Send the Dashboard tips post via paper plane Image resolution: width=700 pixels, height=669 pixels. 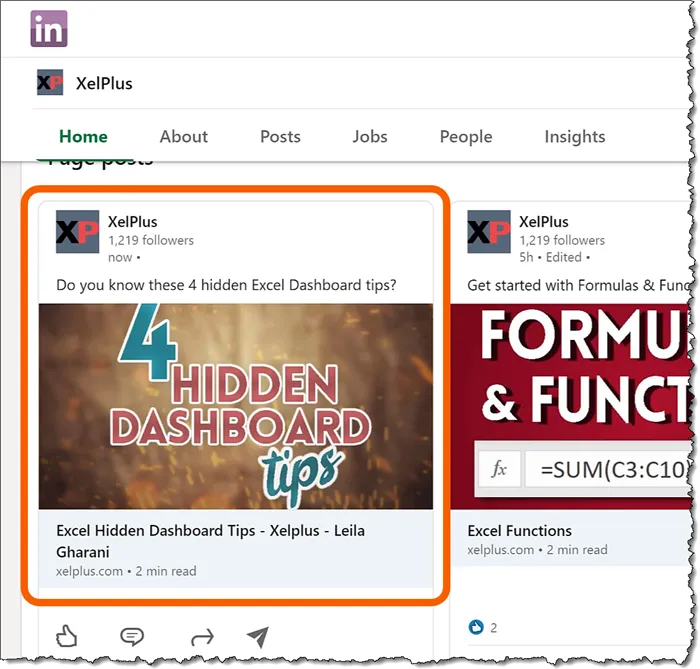[x=258, y=636]
